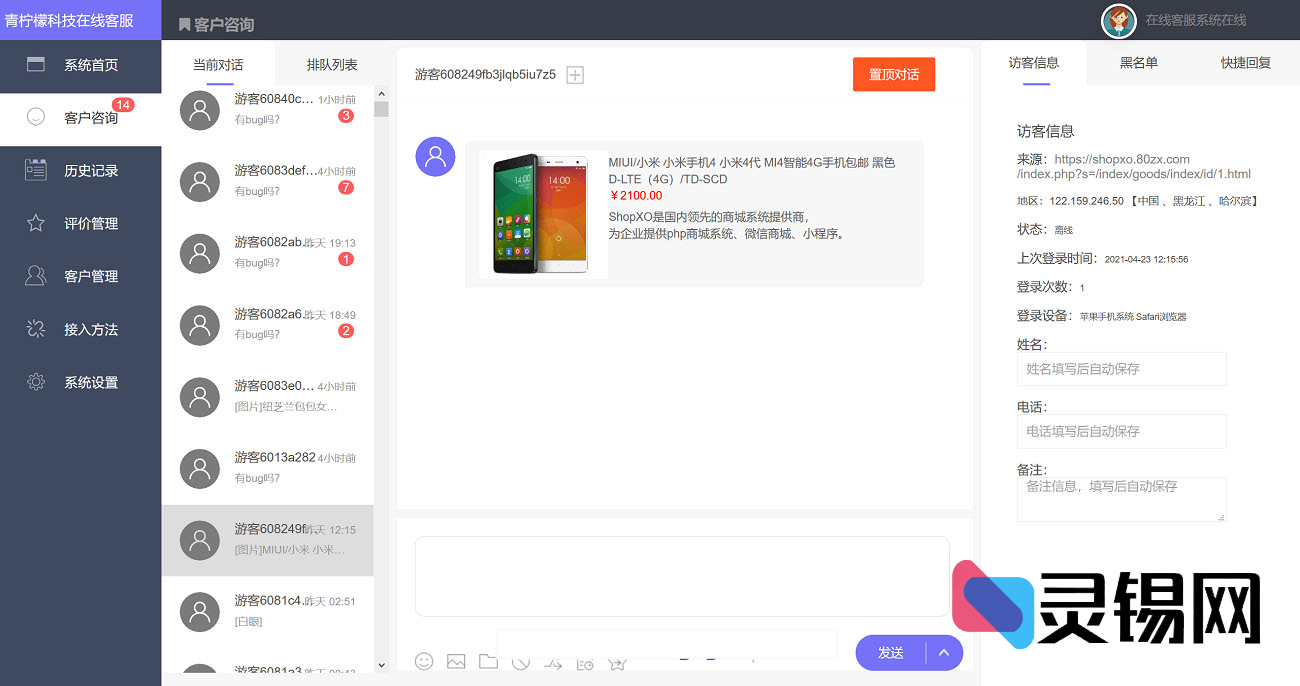Open the emoji picker in the chat toolbar
The height and width of the screenshot is (686, 1300).
pyautogui.click(x=423, y=662)
